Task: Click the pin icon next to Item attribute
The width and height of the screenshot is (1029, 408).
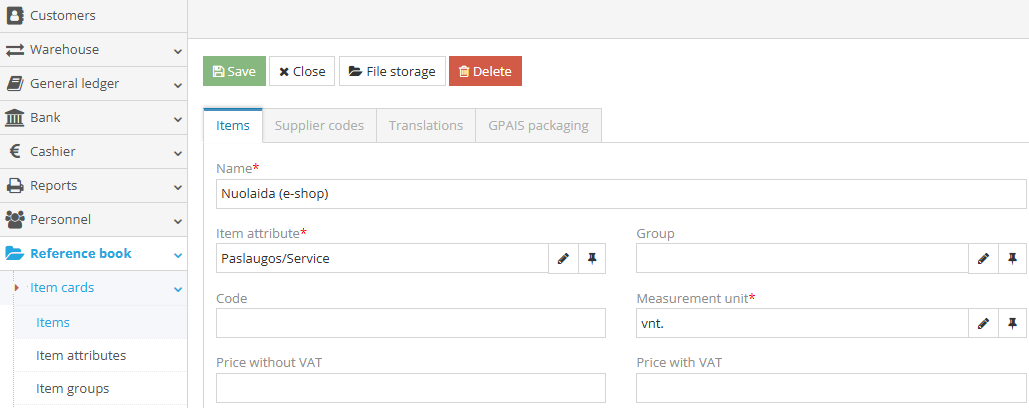Action: pyautogui.click(x=592, y=259)
